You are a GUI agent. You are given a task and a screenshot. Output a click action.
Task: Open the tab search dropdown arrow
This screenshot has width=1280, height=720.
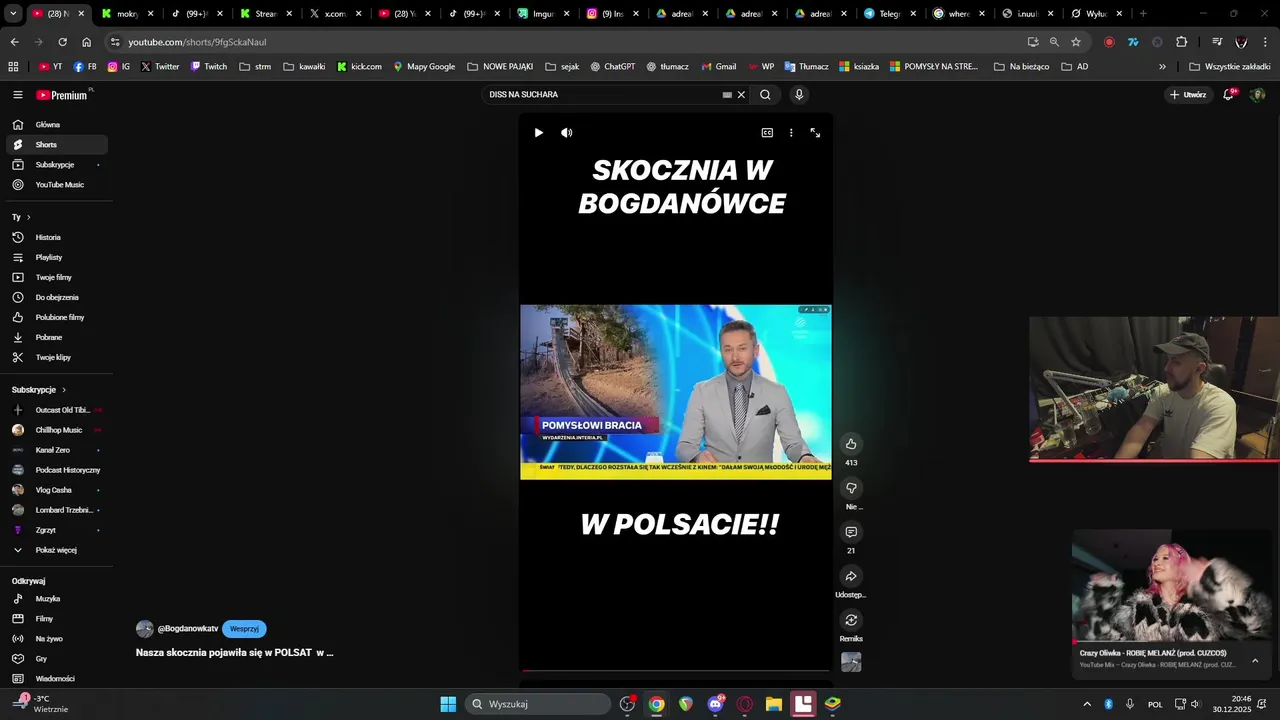(13, 14)
